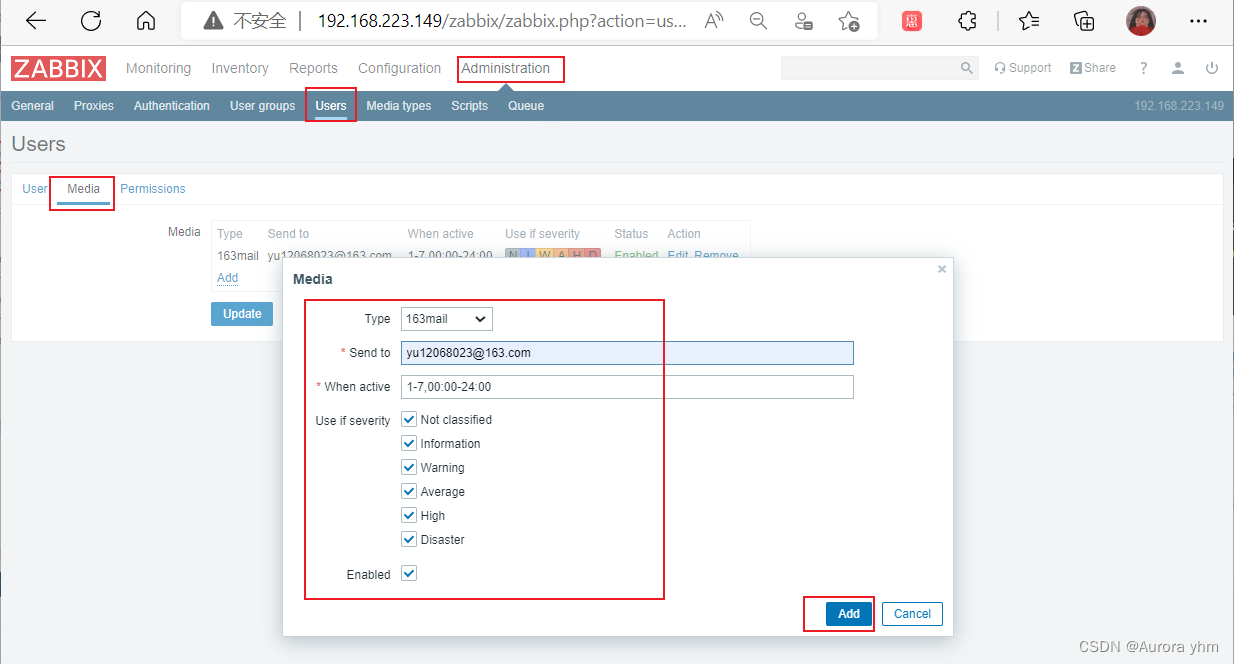
Task: Click the Add link under media list
Action: (x=227, y=278)
